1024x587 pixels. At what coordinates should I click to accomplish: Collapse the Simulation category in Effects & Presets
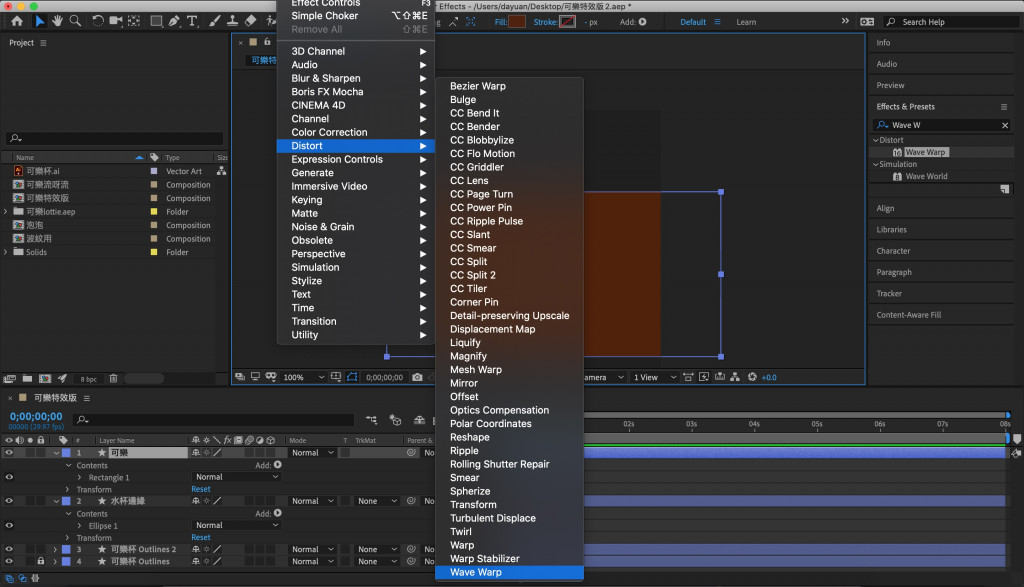(876, 164)
